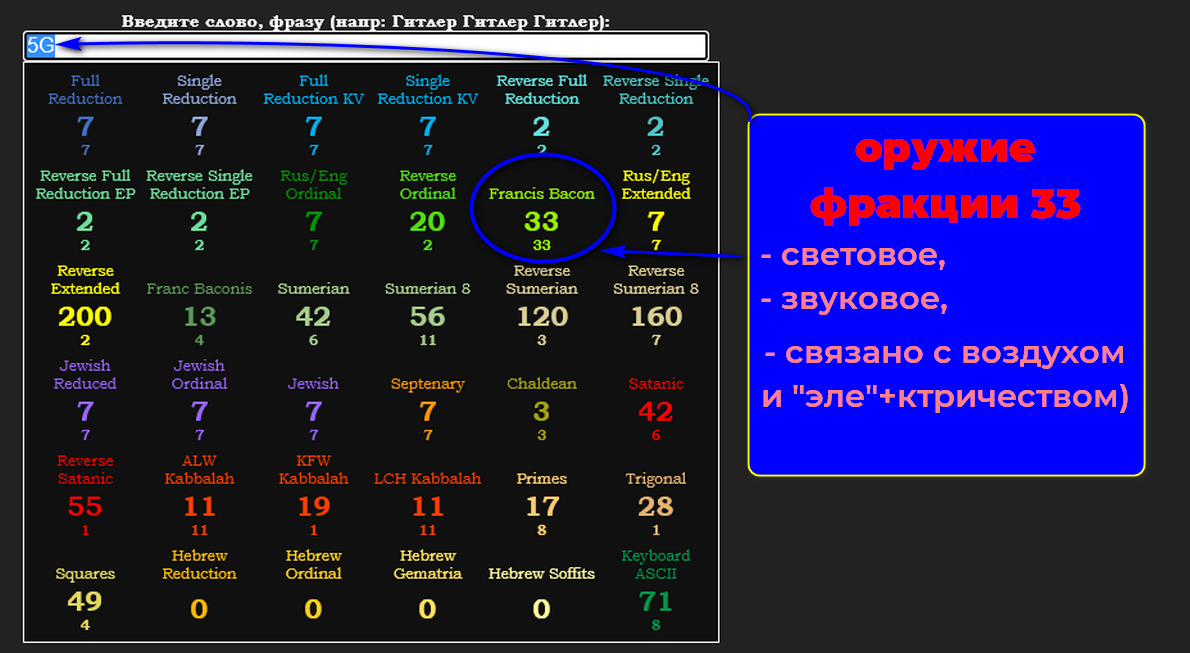
Task: Select the Reverse Sumerian cipher label
Action: (x=542, y=279)
